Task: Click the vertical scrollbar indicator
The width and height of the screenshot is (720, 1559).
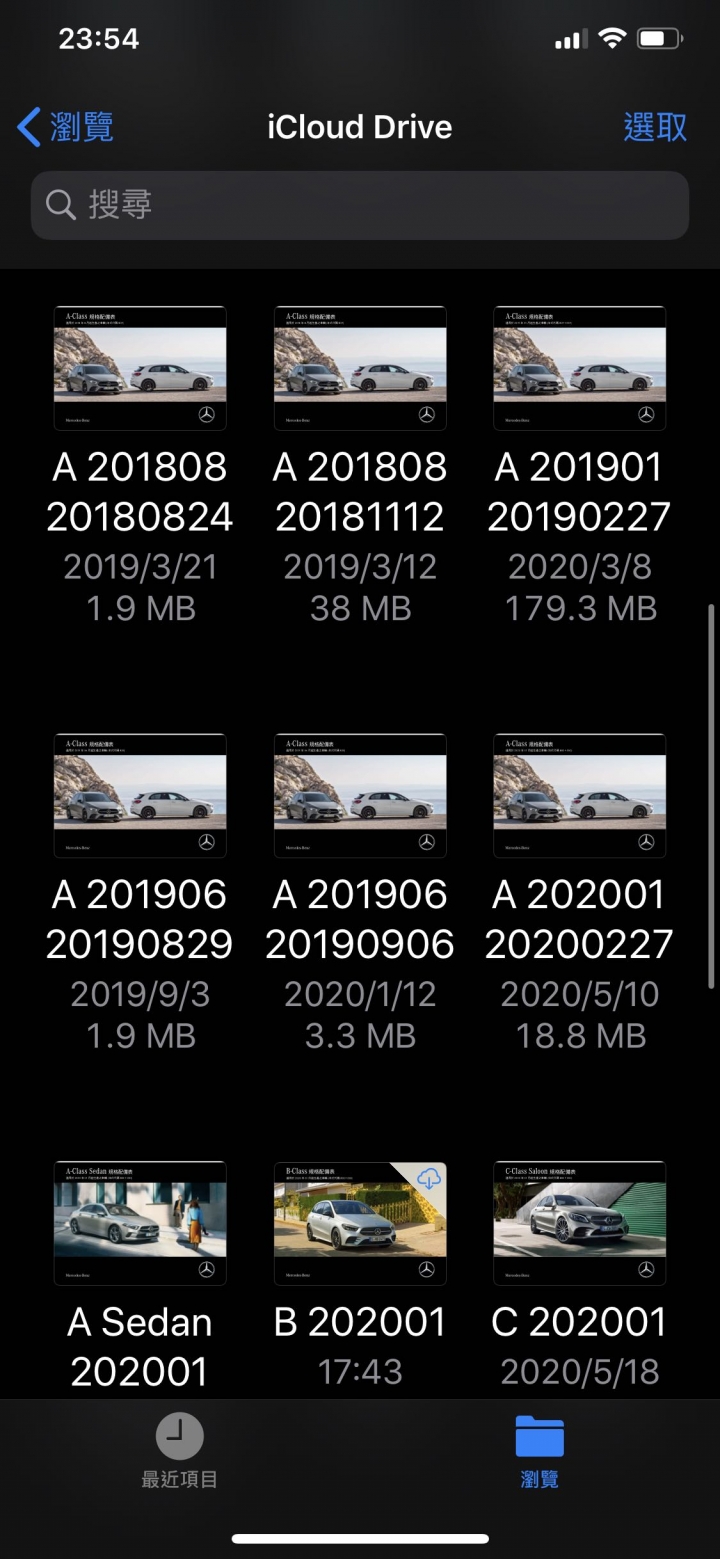Action: 712,796
